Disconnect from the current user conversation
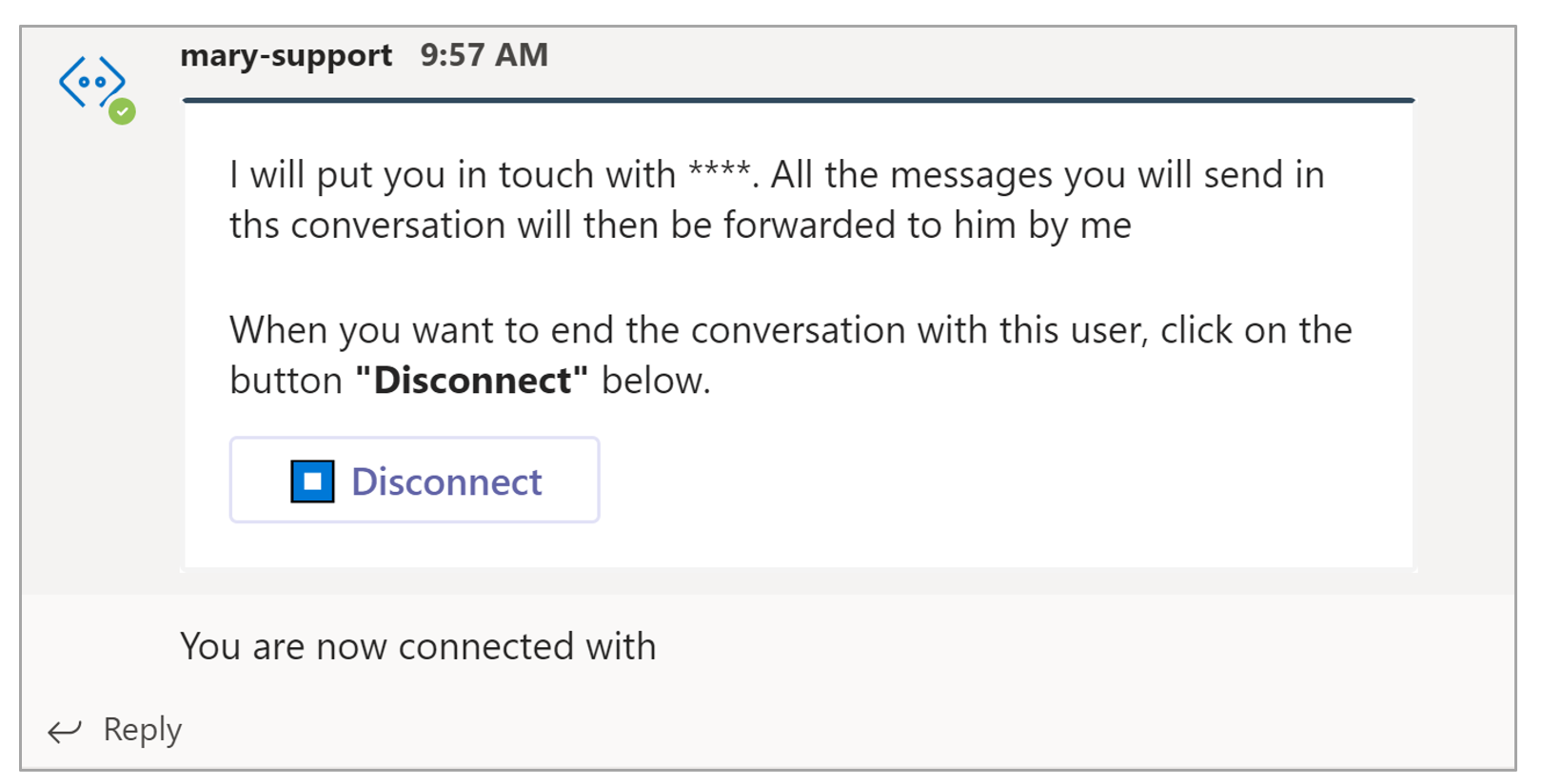1542x784 pixels. 414,480
